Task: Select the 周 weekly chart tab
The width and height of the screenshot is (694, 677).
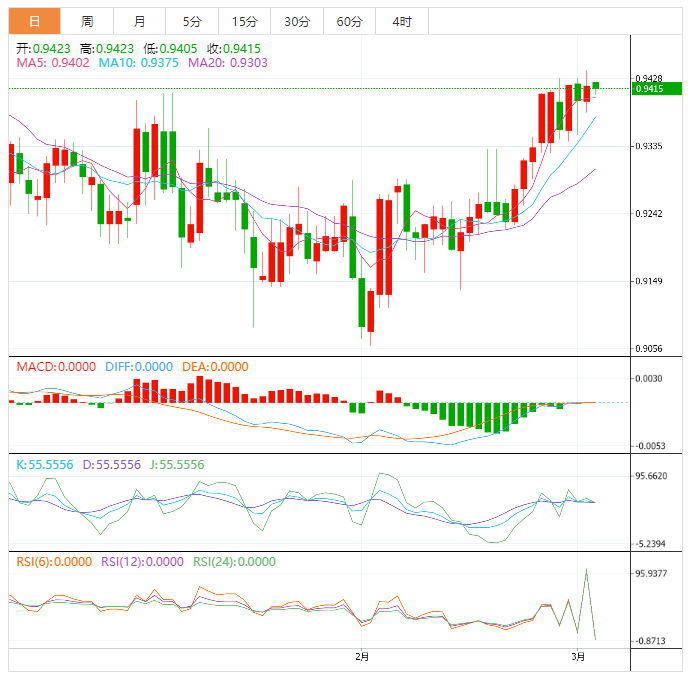Action: pos(87,21)
